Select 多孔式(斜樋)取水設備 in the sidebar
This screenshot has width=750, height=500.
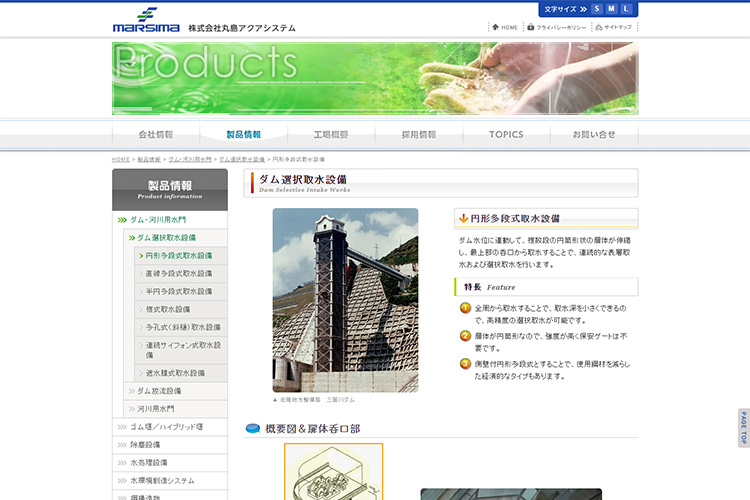point(181,327)
